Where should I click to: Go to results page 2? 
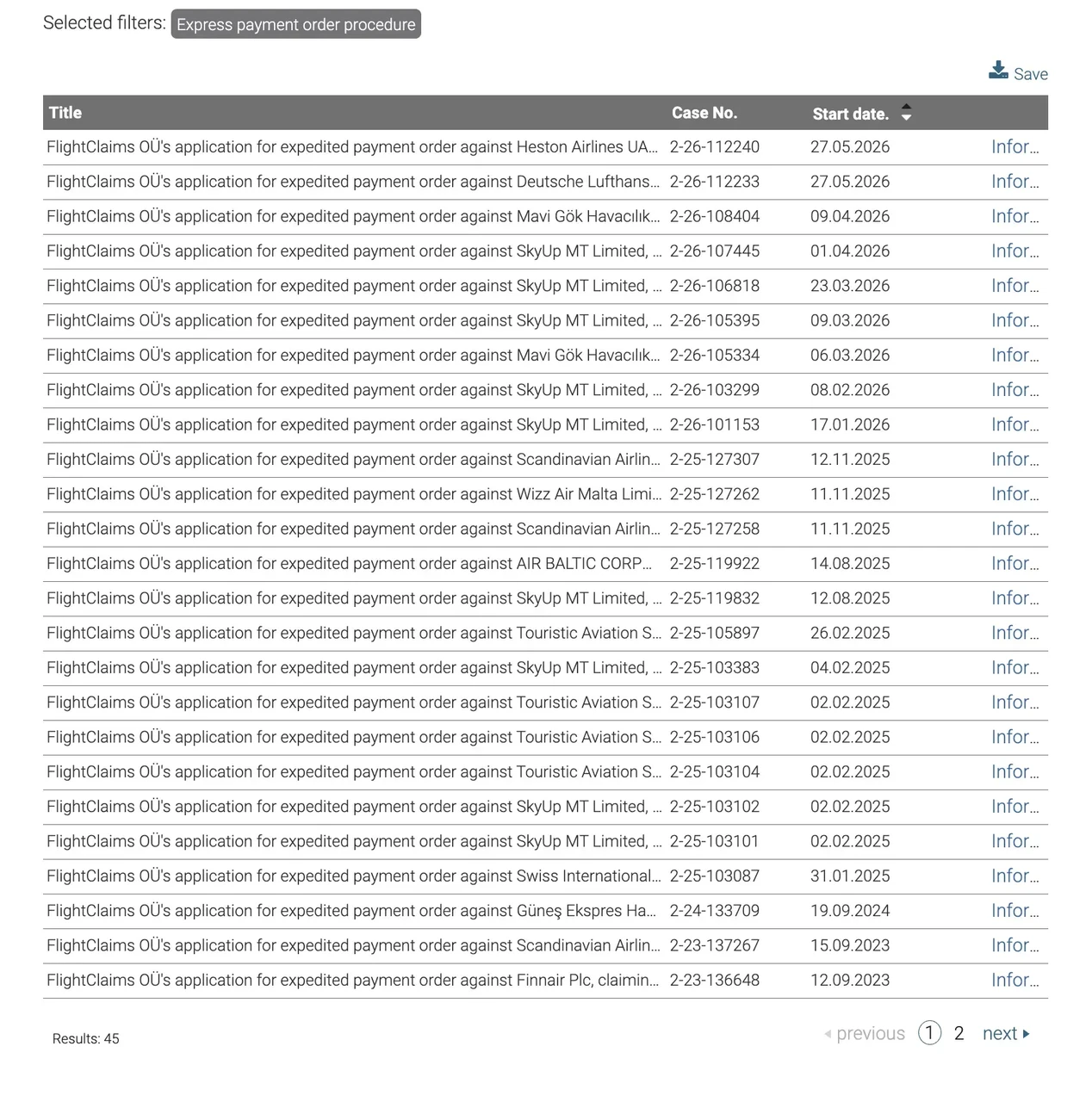click(x=959, y=1033)
